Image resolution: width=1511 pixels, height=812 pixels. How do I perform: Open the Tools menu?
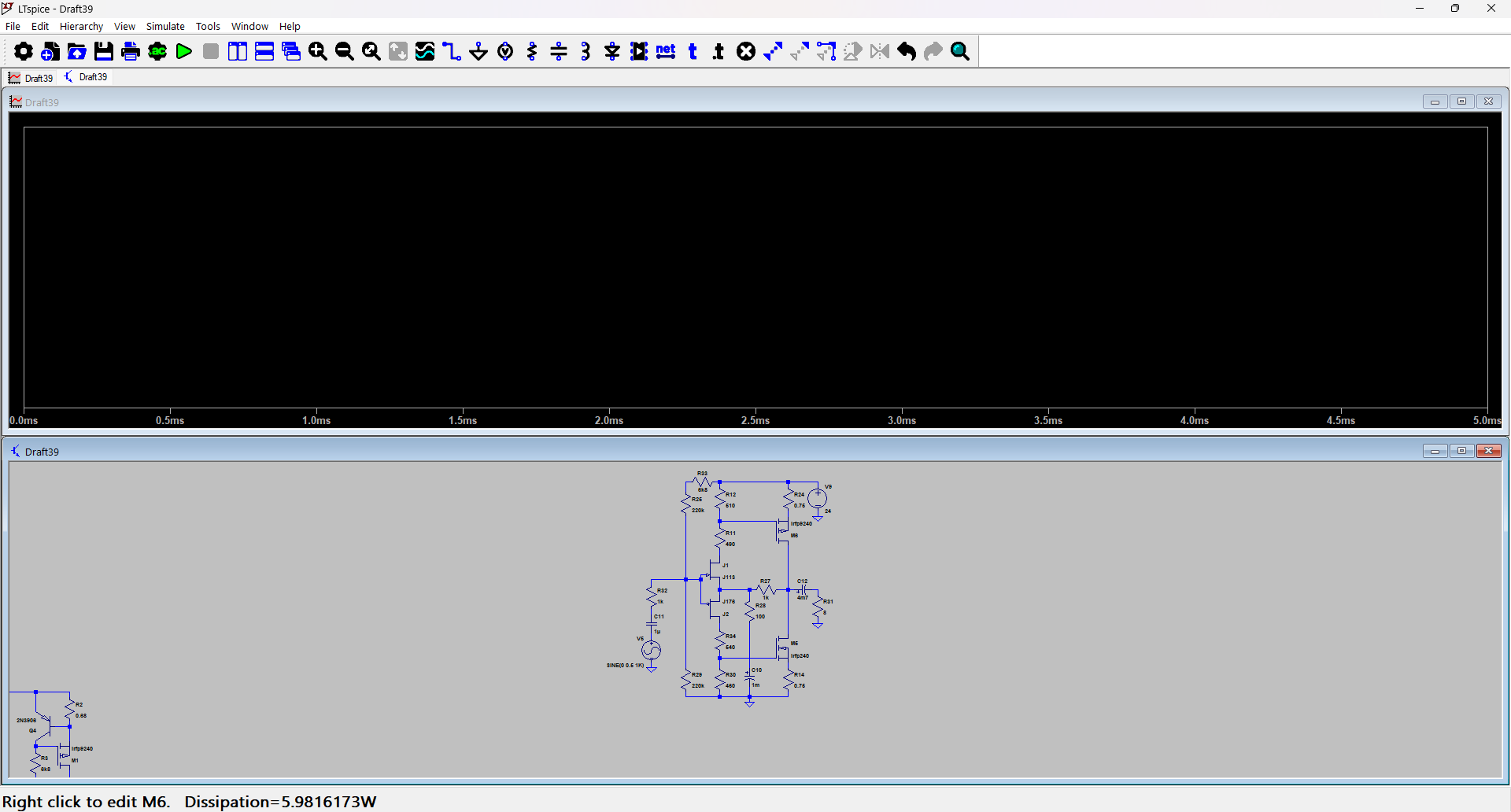coord(208,26)
